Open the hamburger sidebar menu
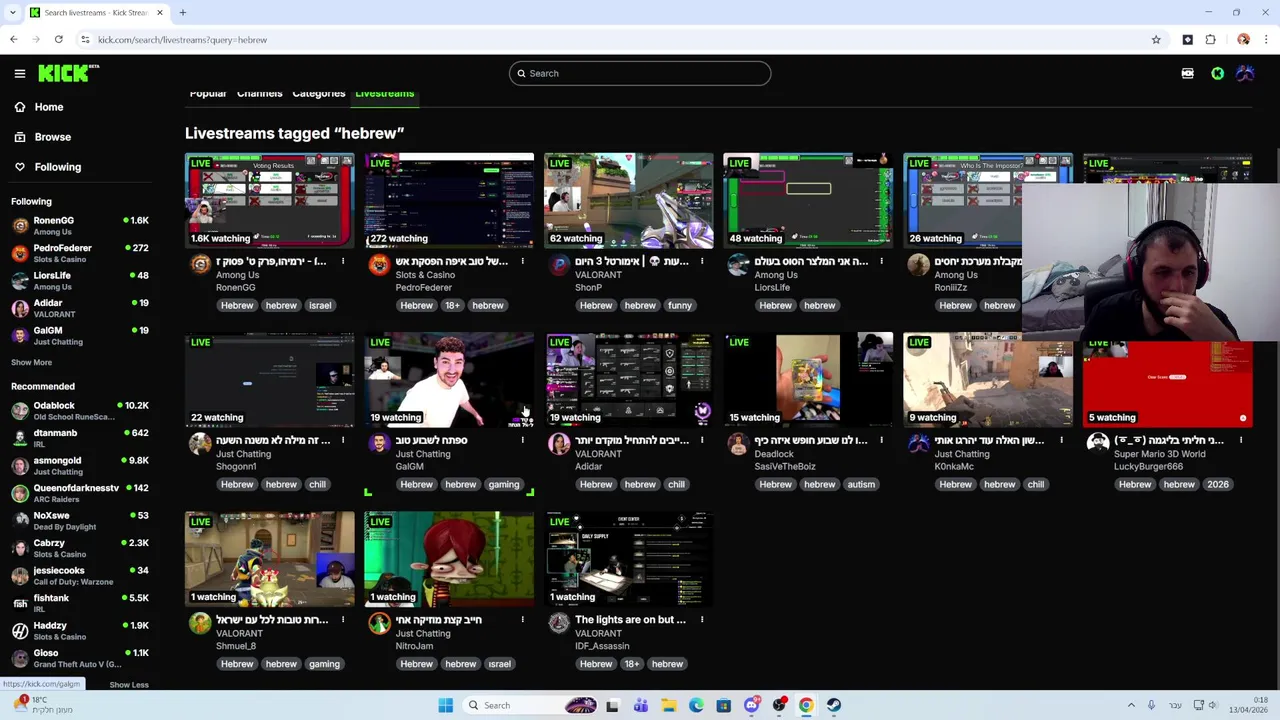 (19, 73)
